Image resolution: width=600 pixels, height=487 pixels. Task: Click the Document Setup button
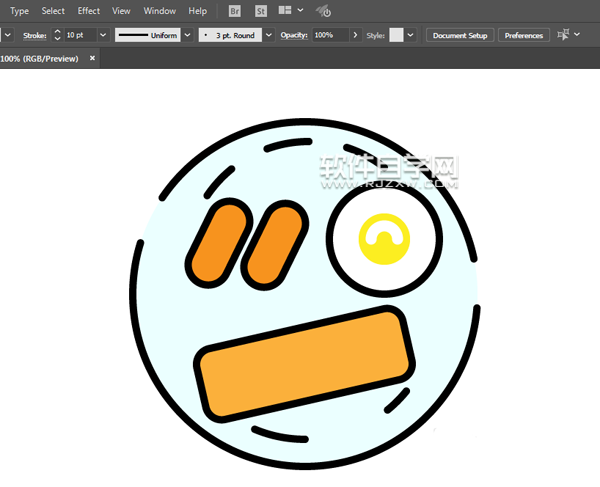460,35
